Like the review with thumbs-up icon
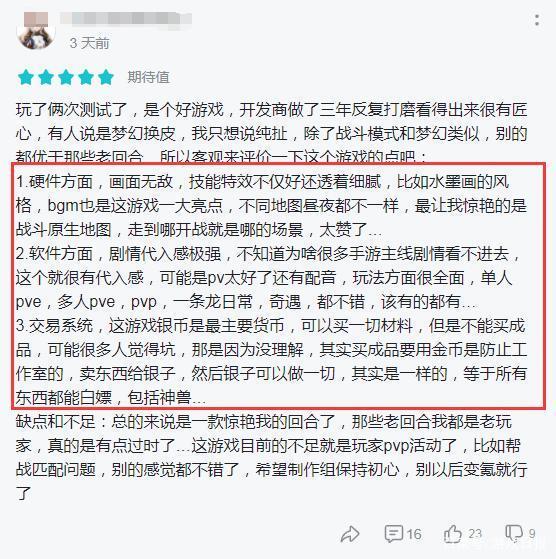This screenshot has height=559, width=556. tap(452, 534)
